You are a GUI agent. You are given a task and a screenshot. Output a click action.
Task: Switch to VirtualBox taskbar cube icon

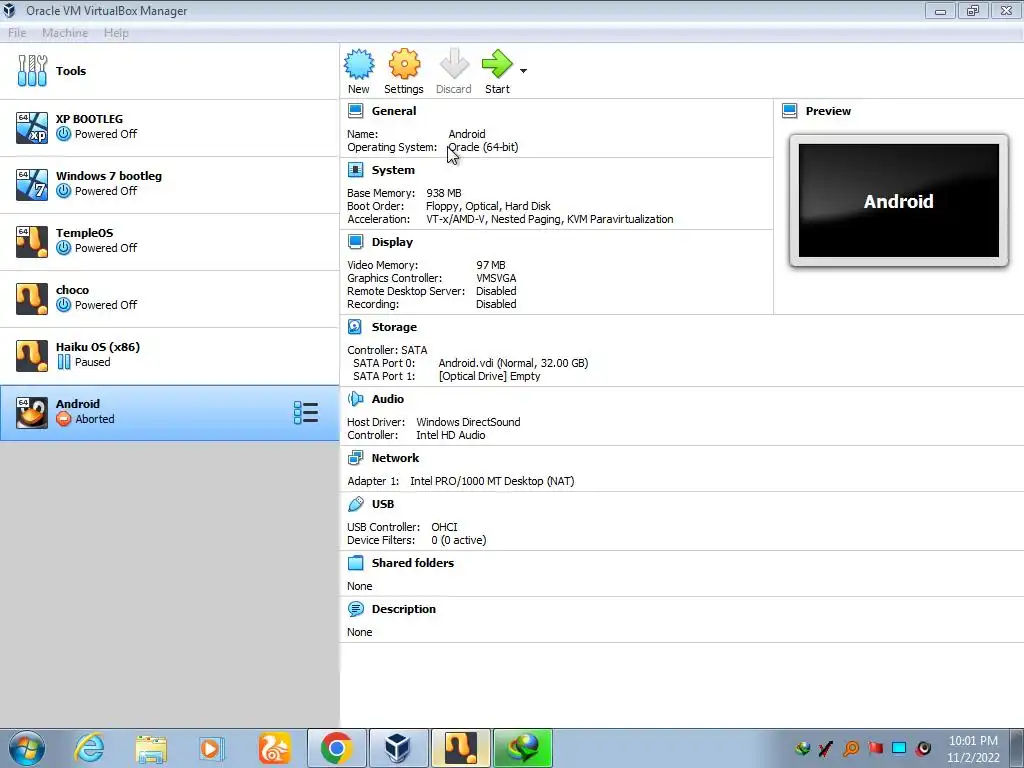pyautogui.click(x=398, y=748)
